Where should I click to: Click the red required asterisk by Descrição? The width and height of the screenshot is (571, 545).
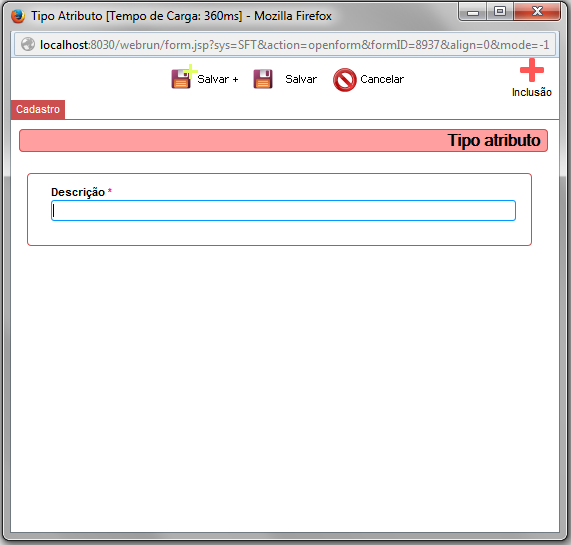[x=110, y=191]
